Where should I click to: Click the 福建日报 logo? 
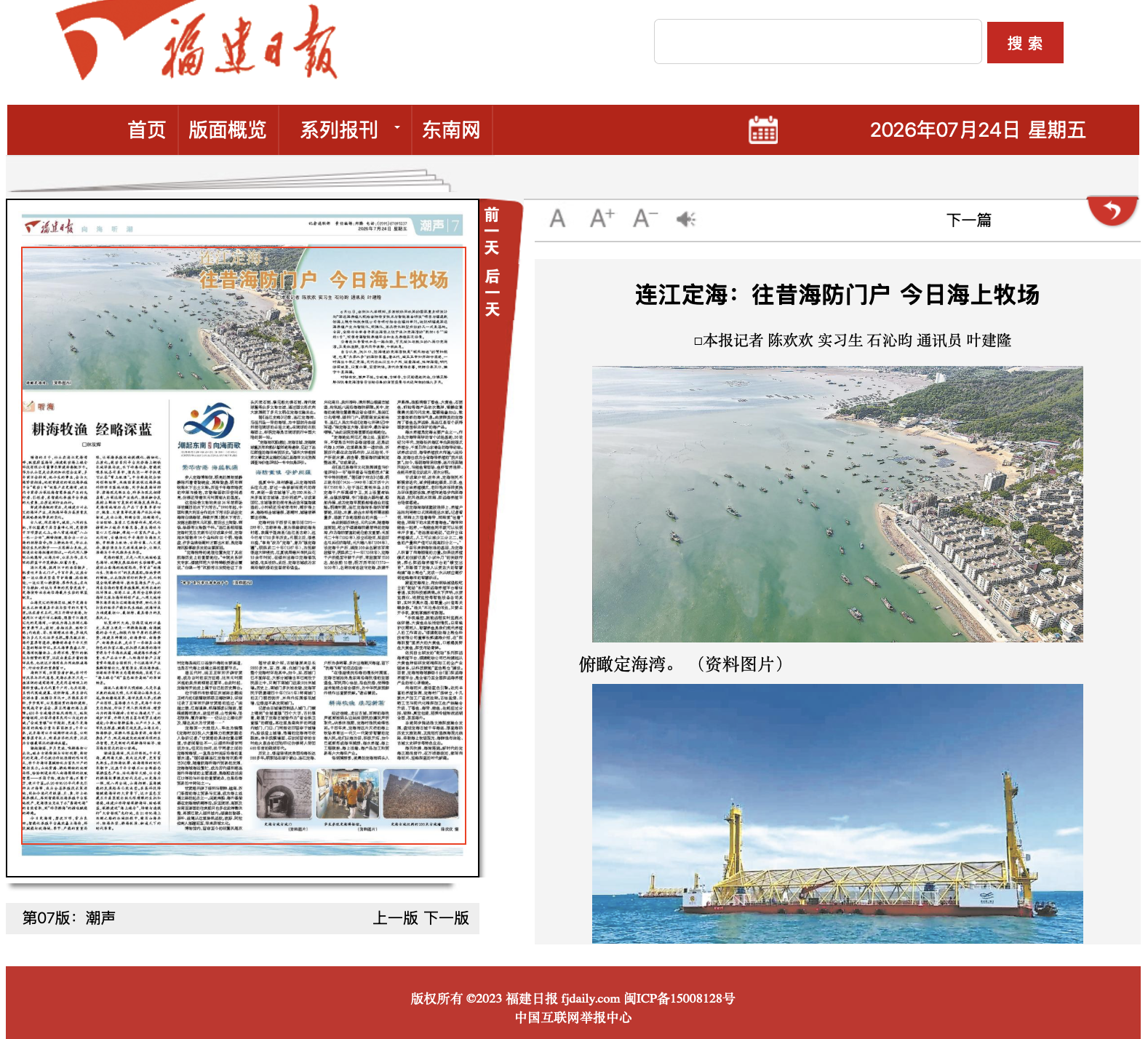click(196, 41)
